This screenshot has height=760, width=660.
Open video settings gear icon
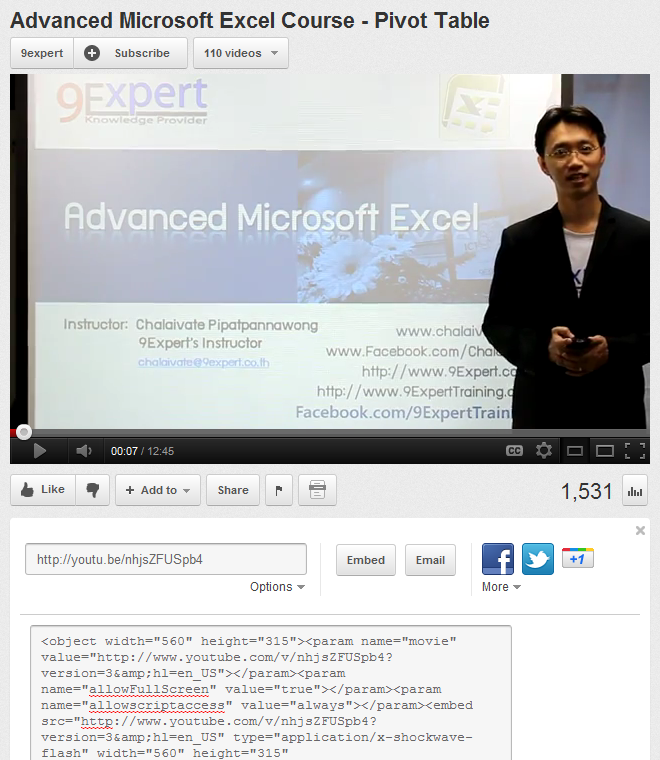coord(544,451)
